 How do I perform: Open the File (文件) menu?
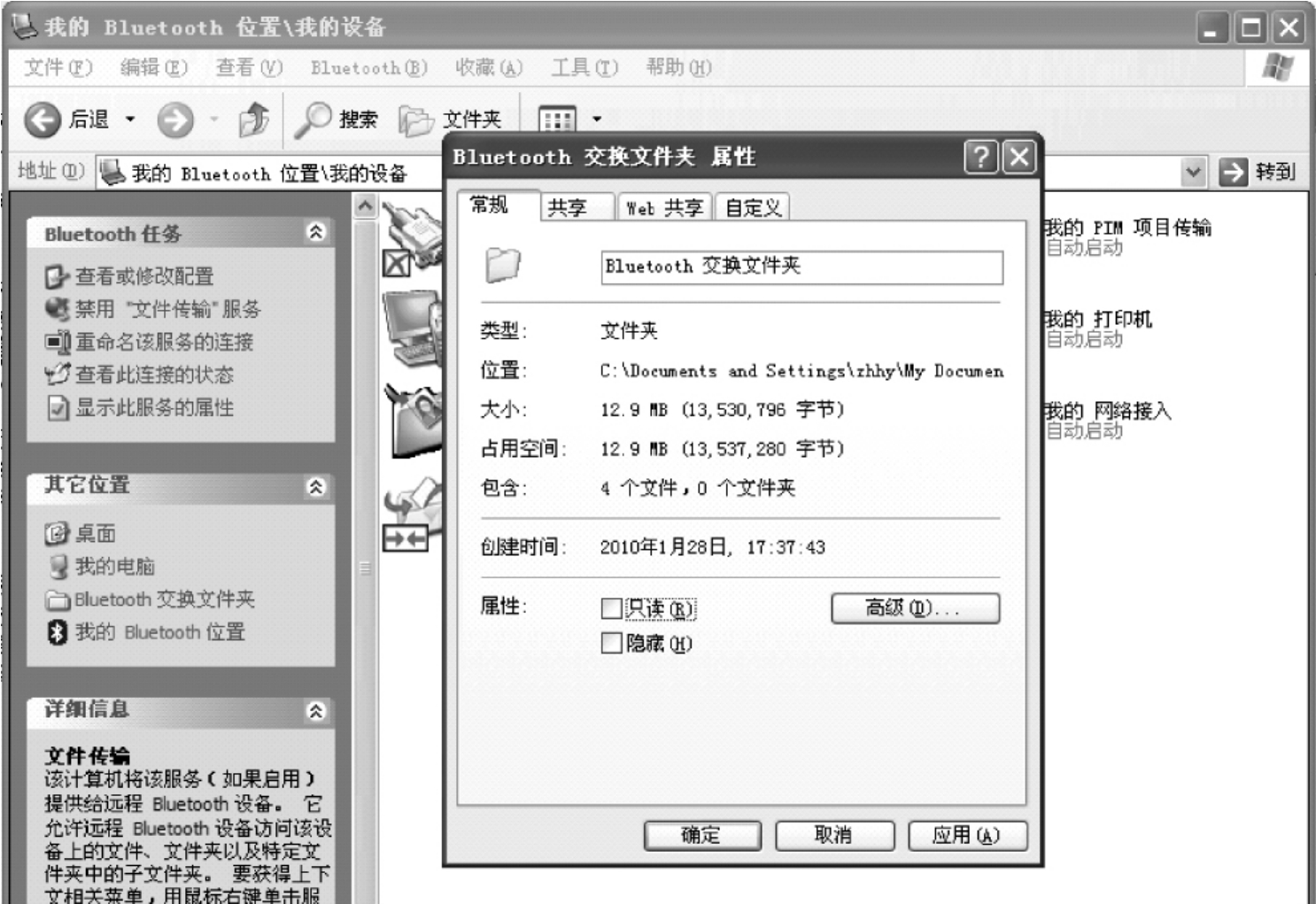58,67
